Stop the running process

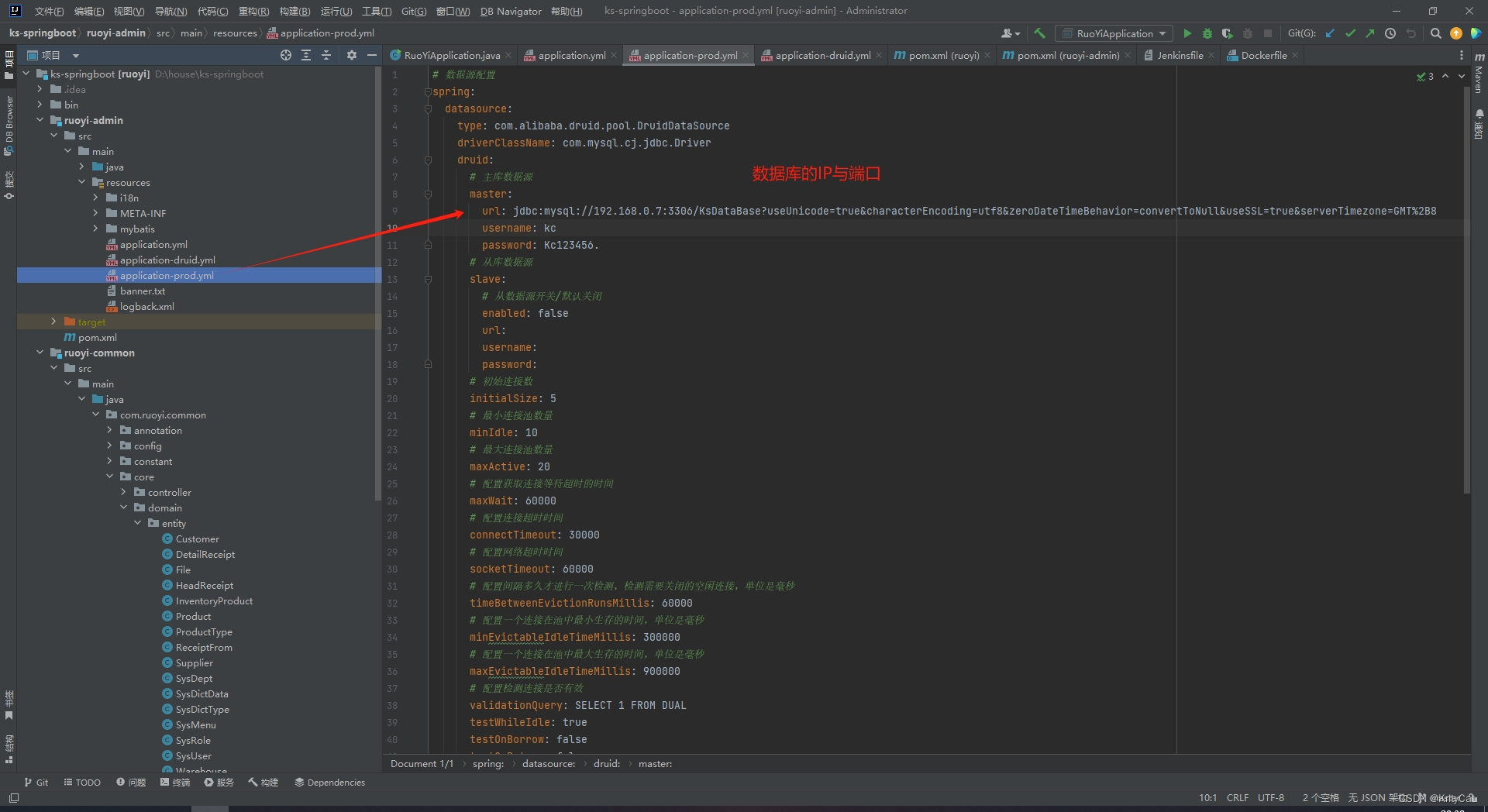point(1268,33)
